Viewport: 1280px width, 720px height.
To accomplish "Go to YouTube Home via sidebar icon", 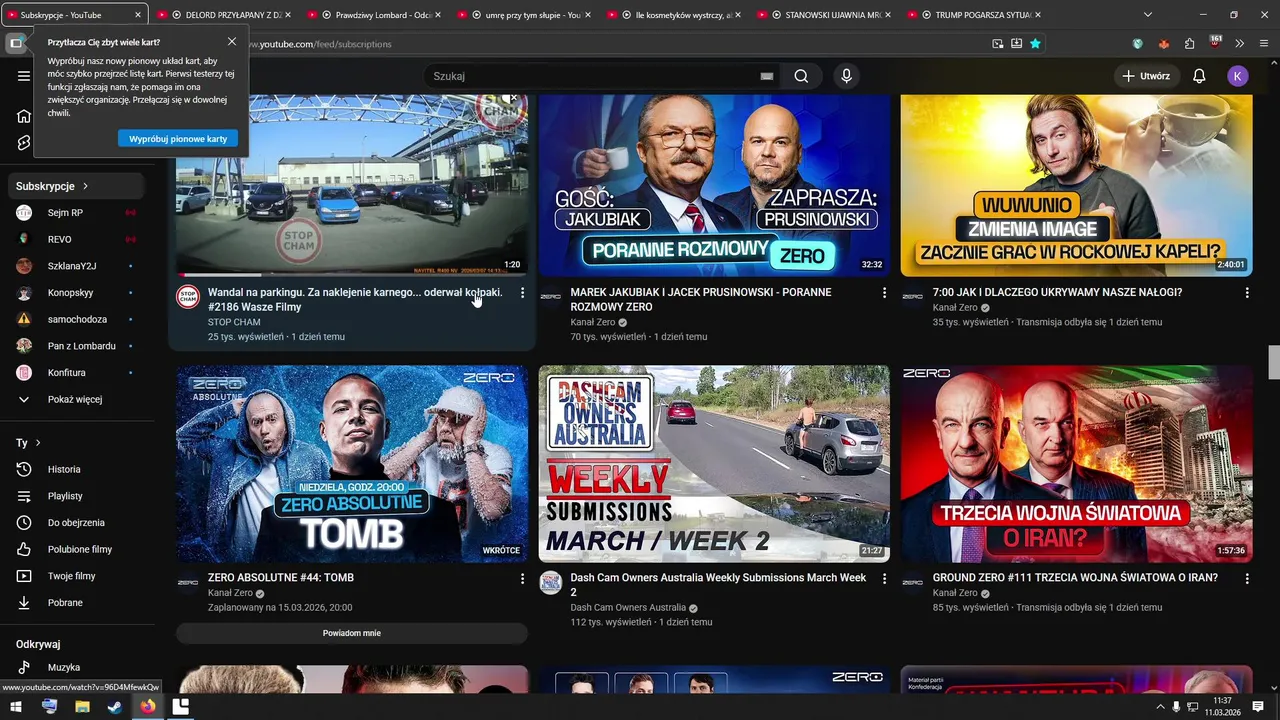I will click(x=24, y=116).
